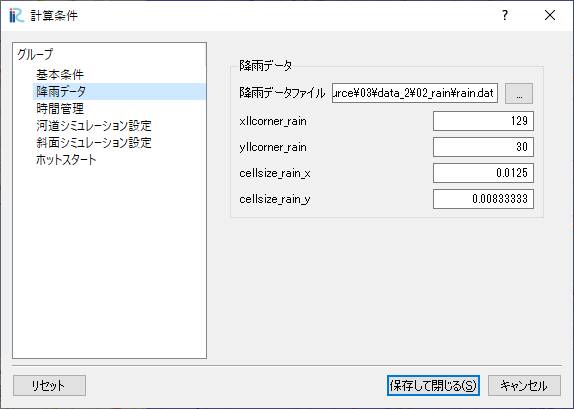Click the iRIC logo icon in title bar

tap(16, 16)
